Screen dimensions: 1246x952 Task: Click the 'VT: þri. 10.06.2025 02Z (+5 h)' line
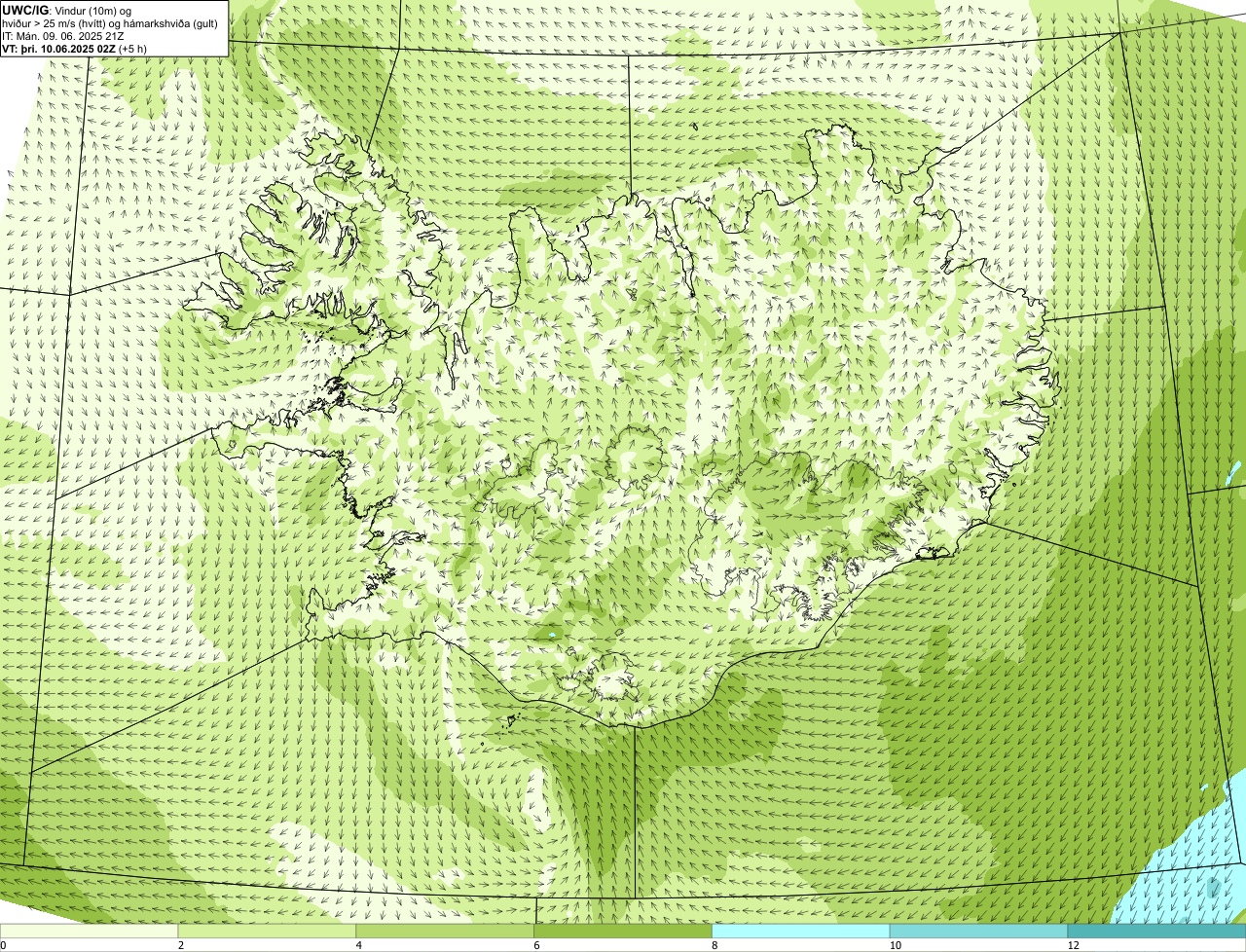(75, 49)
